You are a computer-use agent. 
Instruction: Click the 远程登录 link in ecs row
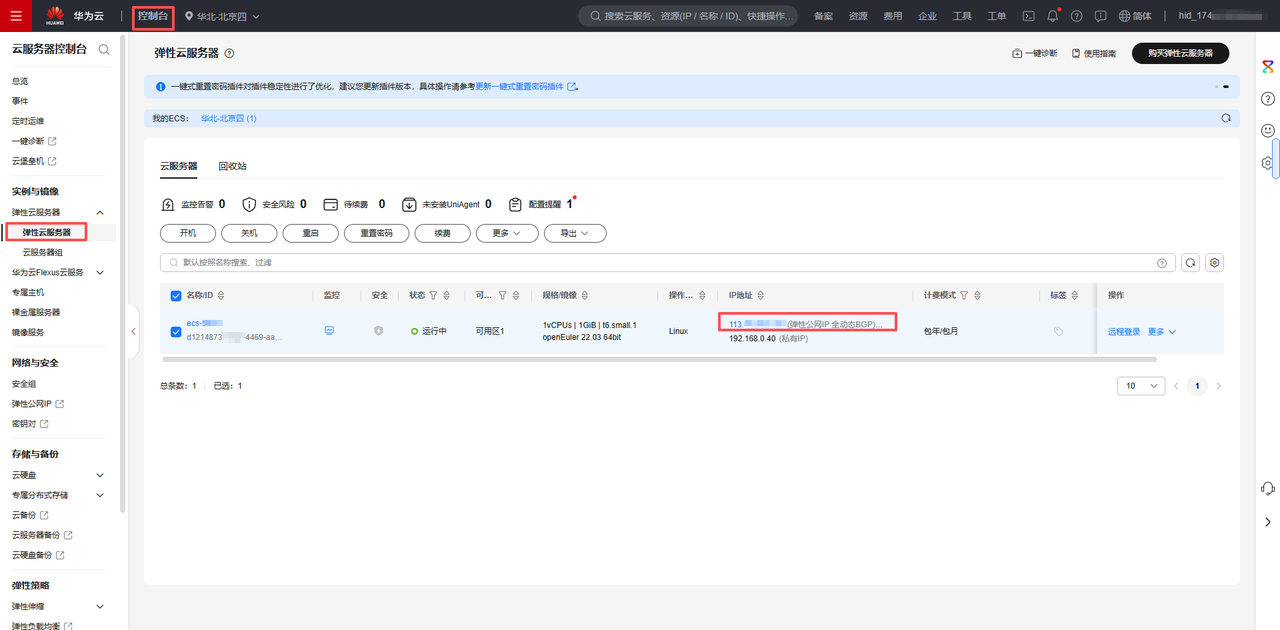tap(1123, 331)
